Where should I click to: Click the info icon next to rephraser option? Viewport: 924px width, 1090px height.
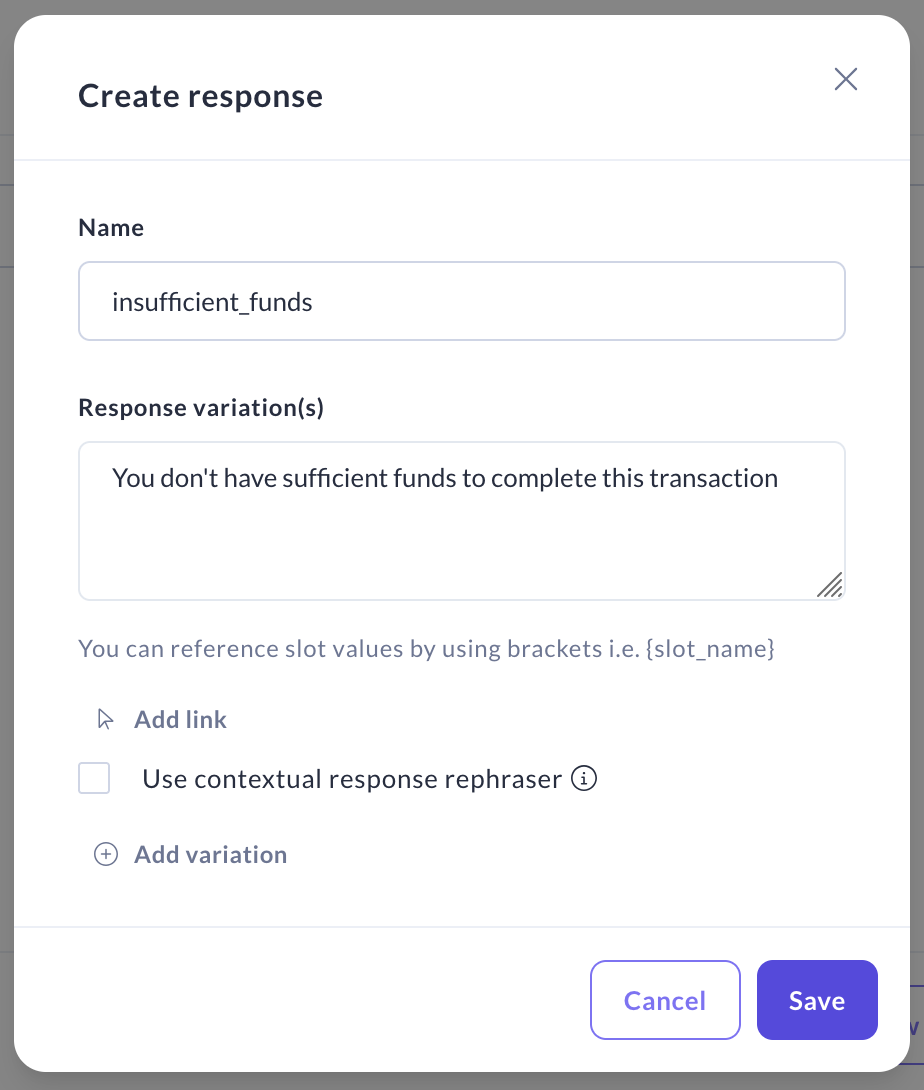coord(584,779)
